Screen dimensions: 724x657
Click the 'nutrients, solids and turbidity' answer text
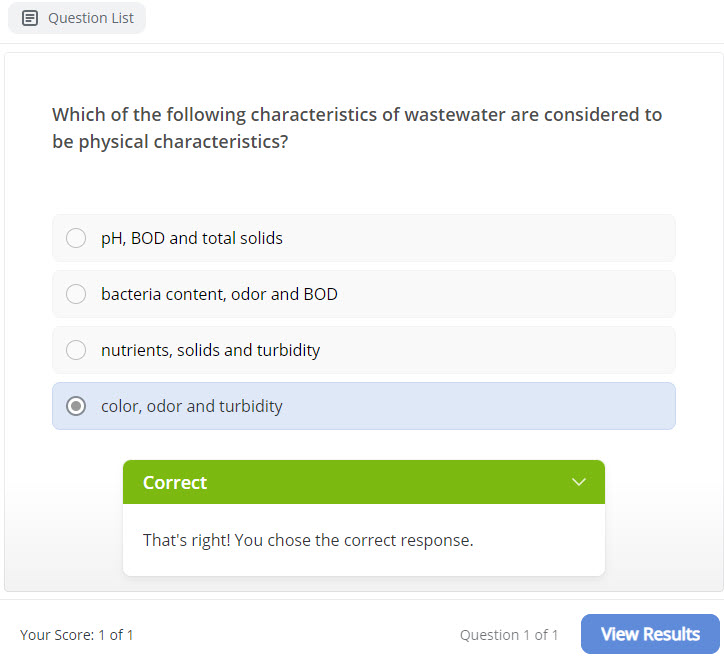[210, 350]
